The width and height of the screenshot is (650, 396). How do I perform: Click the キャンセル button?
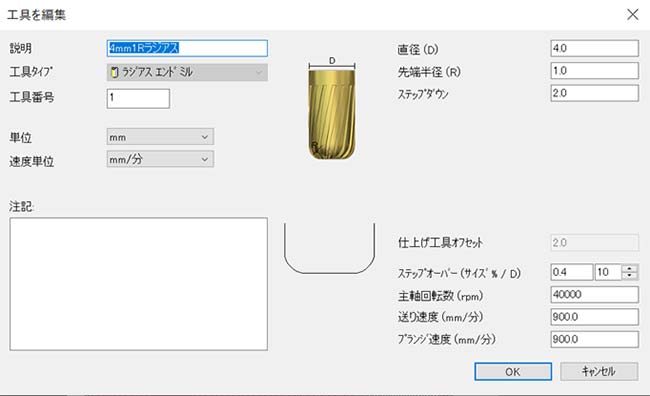599,372
